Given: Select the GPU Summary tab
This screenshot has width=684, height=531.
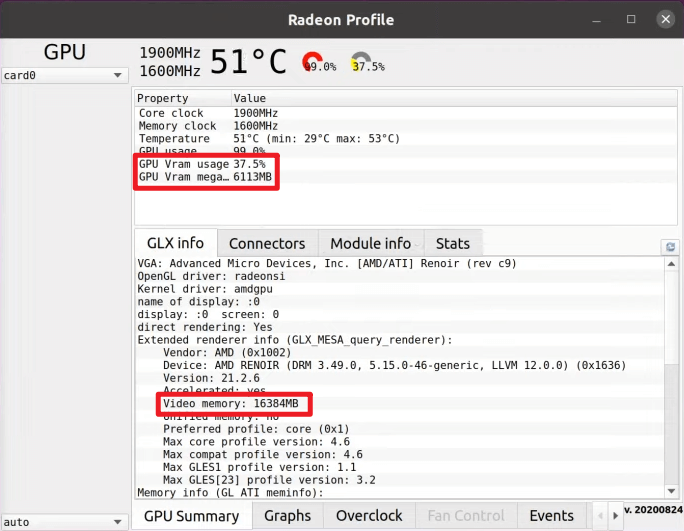Looking at the screenshot, I should click(x=191, y=516).
